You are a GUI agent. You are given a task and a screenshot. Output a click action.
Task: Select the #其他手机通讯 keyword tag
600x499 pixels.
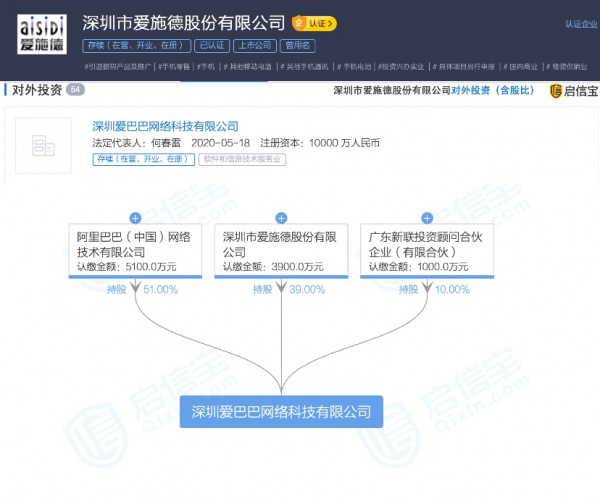(x=304, y=67)
